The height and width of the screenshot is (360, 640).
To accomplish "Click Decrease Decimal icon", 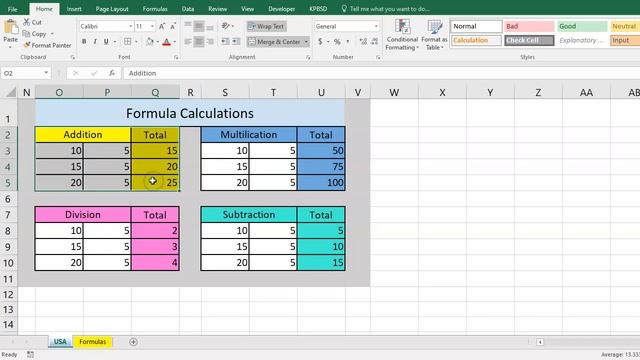I will [374, 41].
